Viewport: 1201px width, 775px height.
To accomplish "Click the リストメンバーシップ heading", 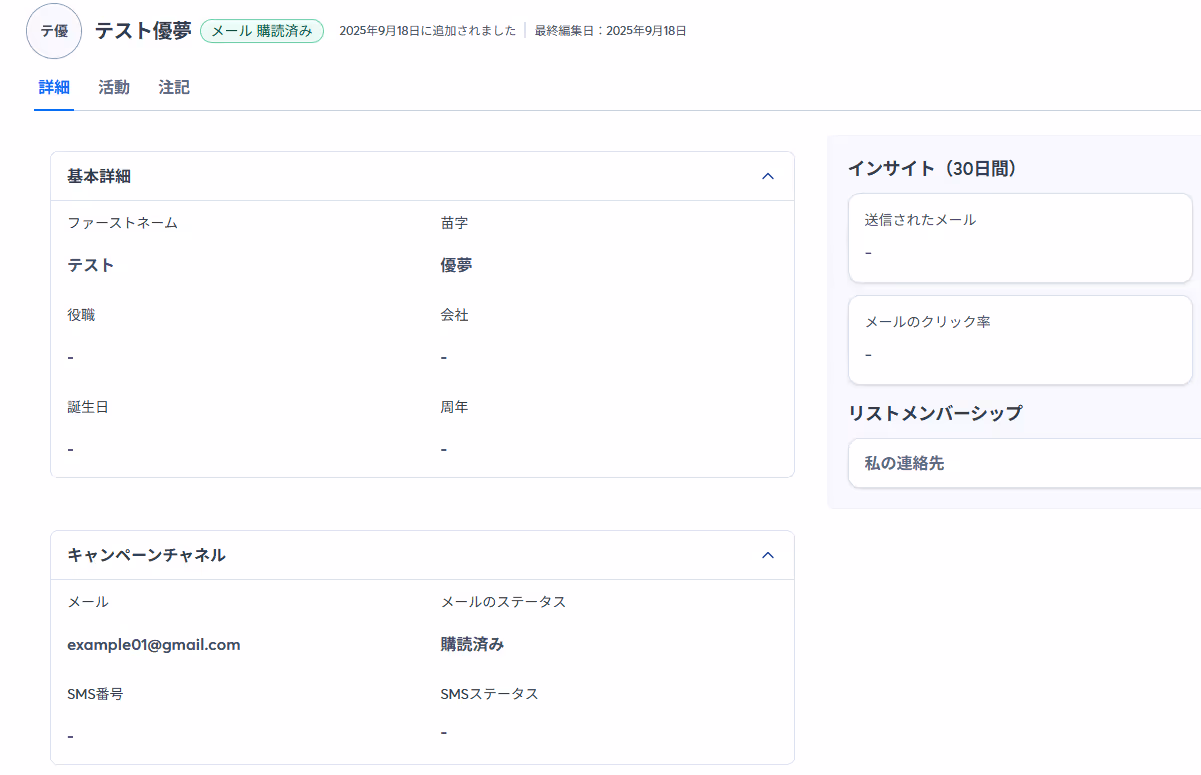I will point(935,413).
